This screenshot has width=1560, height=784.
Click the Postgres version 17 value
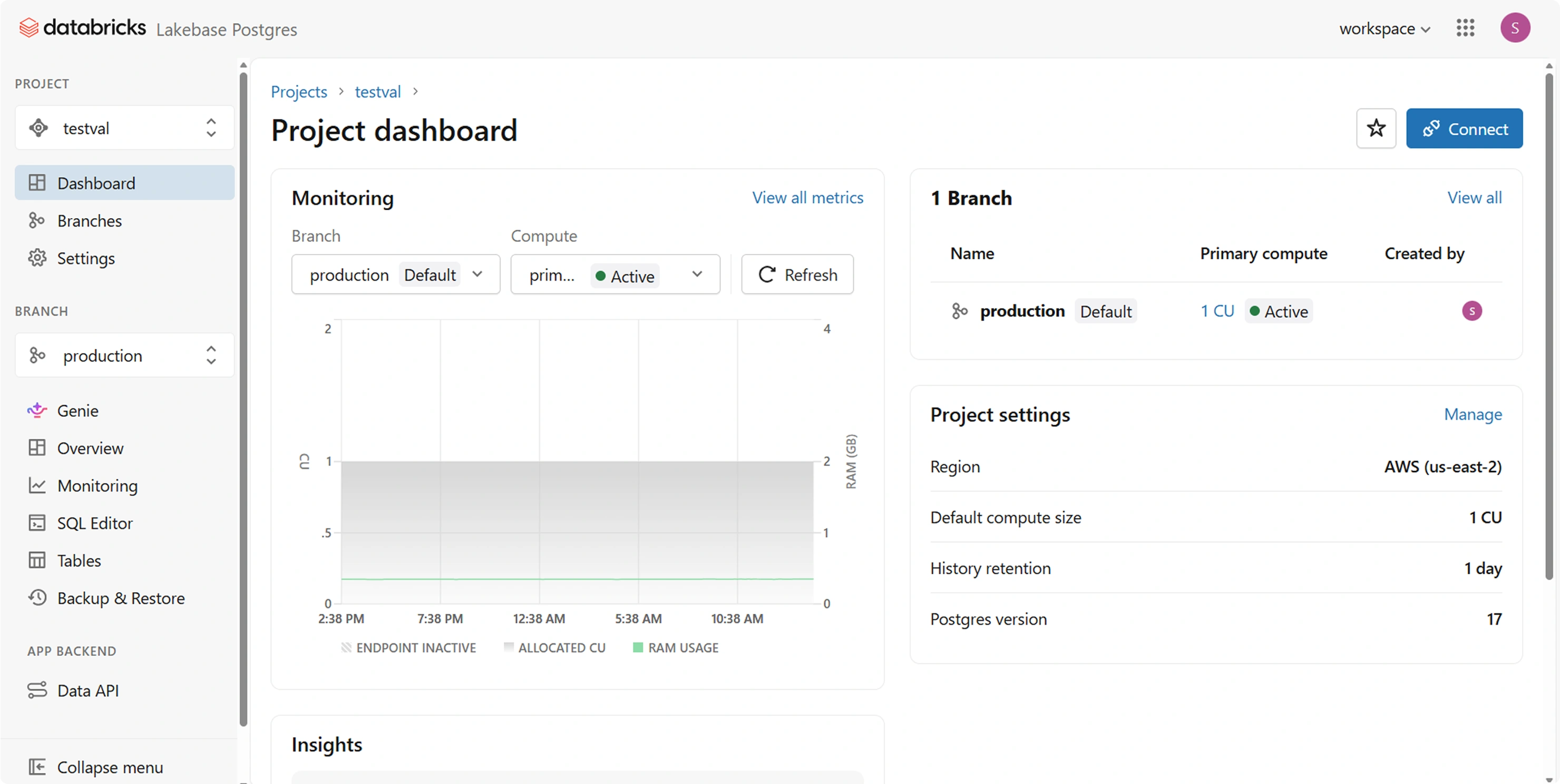pyautogui.click(x=1494, y=619)
